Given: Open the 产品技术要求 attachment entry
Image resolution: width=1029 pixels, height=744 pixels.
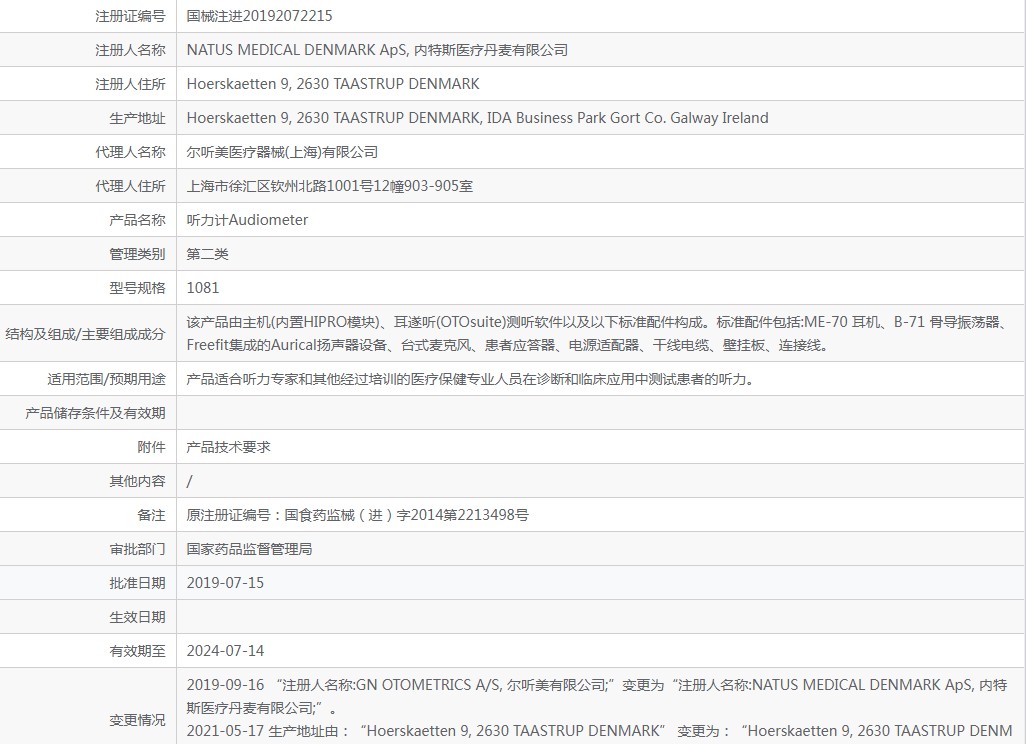Looking at the screenshot, I should 228,447.
